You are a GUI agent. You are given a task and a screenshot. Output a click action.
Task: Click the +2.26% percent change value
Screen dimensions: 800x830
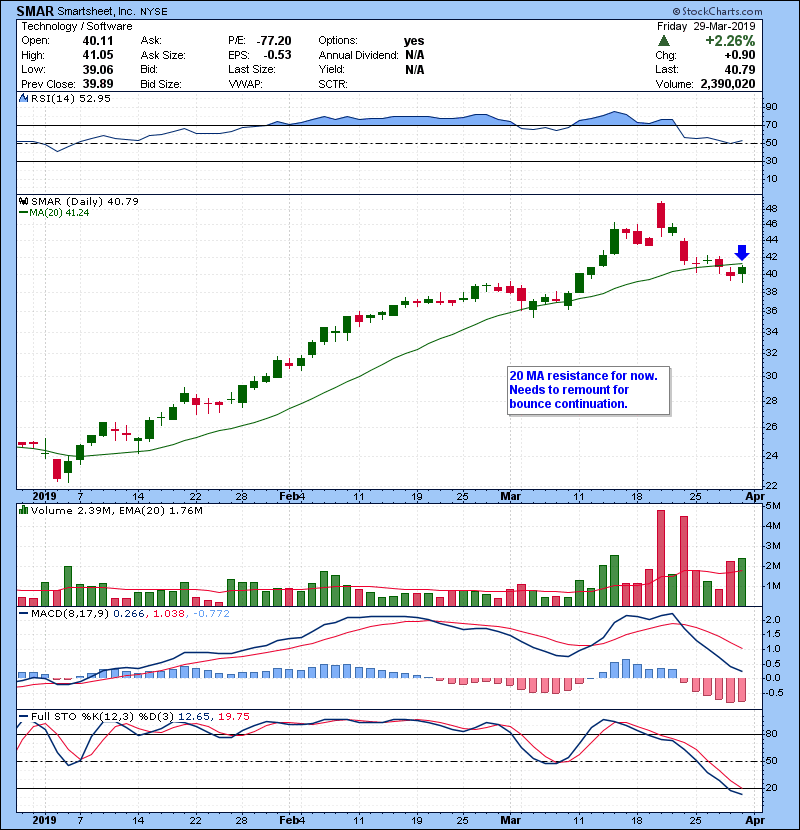[x=730, y=41]
